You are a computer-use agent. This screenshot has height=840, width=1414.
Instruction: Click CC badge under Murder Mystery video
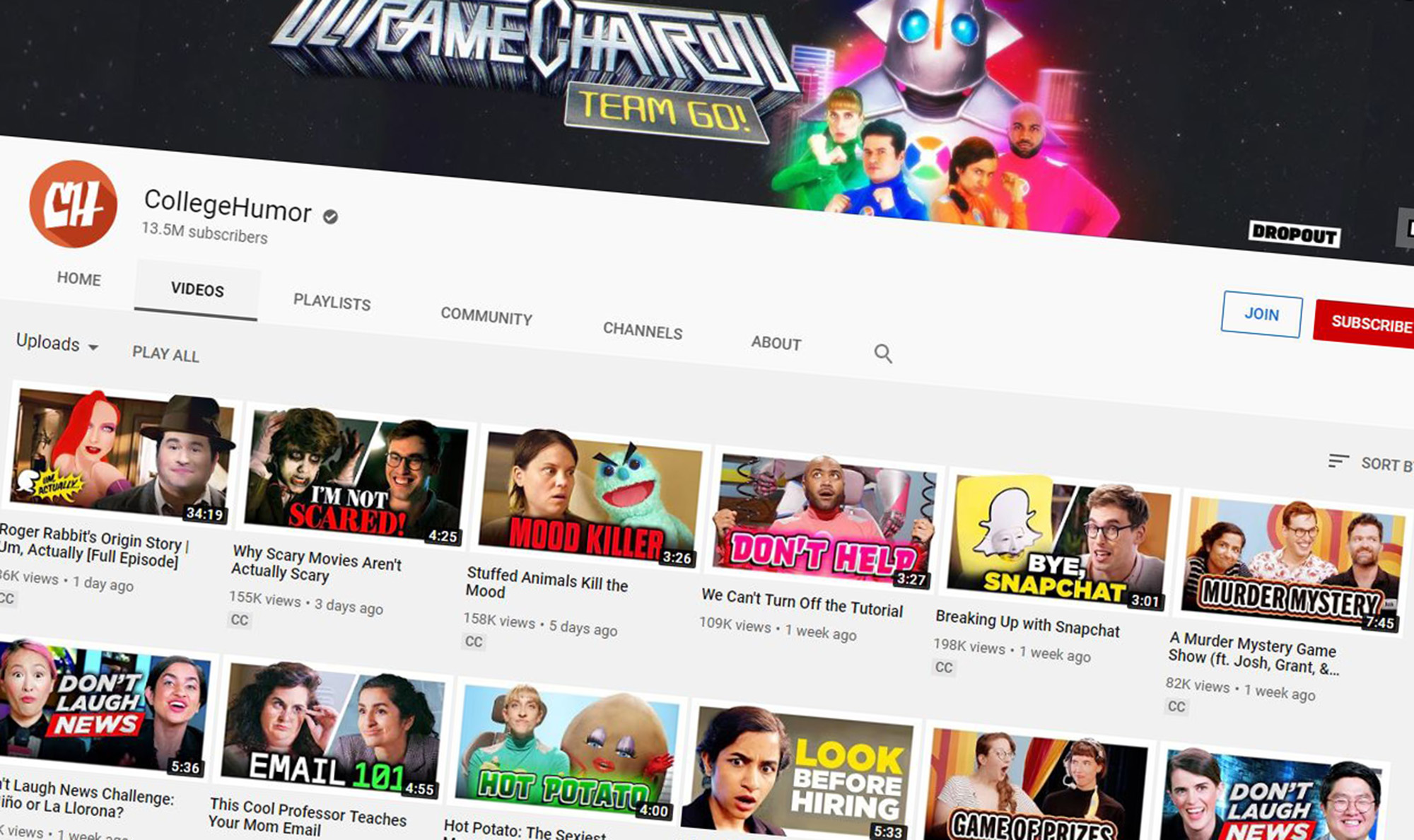[x=1176, y=706]
